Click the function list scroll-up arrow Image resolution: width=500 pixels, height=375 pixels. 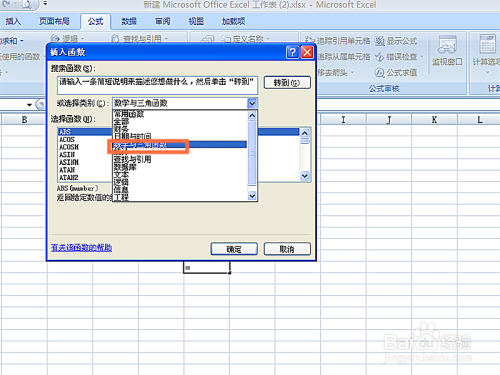[305, 133]
